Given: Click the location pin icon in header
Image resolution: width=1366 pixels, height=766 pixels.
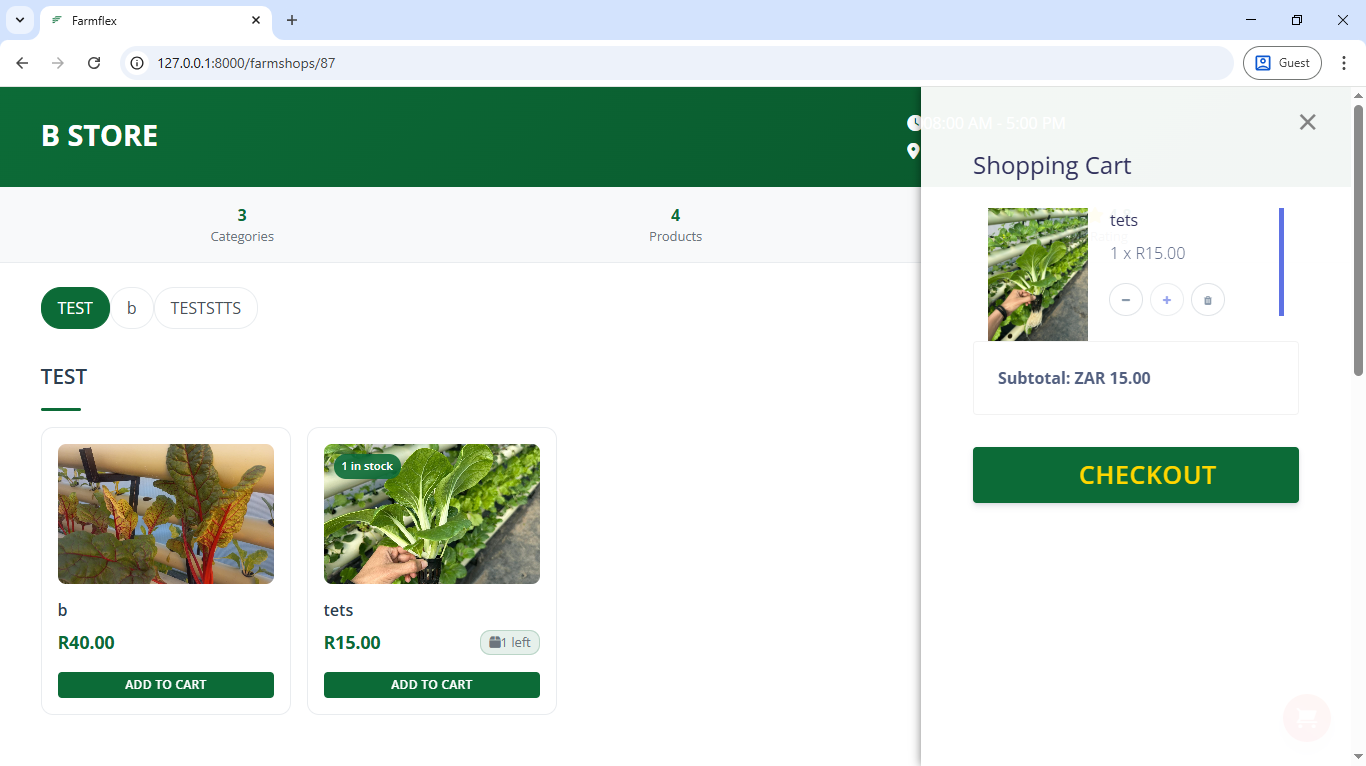Looking at the screenshot, I should pyautogui.click(x=913, y=151).
